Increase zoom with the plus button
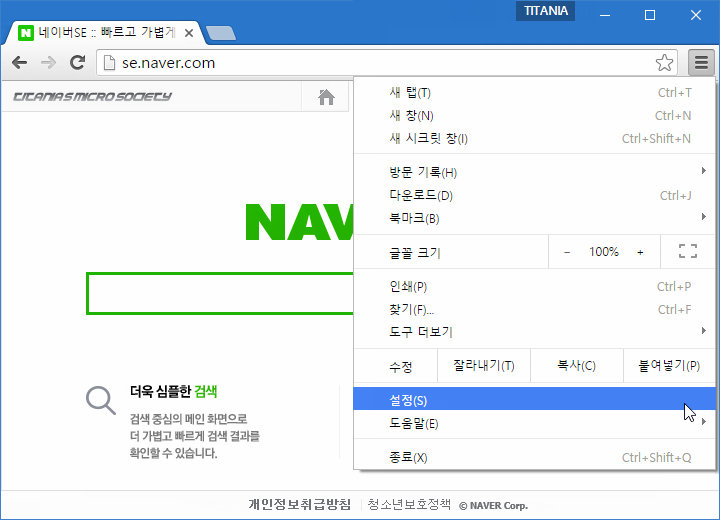Screen dimensions: 720x520 click(x=640, y=252)
